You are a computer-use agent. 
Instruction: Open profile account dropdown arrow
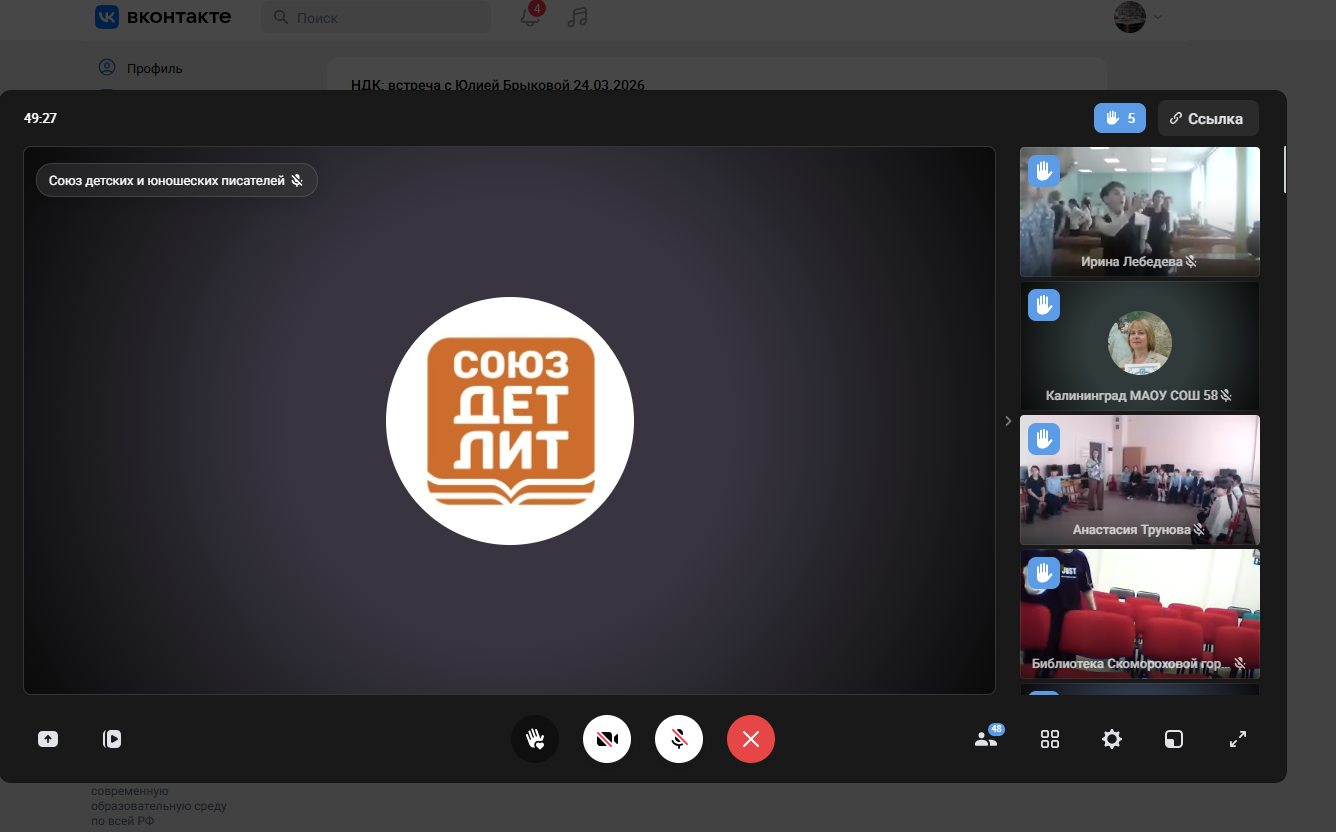click(1158, 17)
